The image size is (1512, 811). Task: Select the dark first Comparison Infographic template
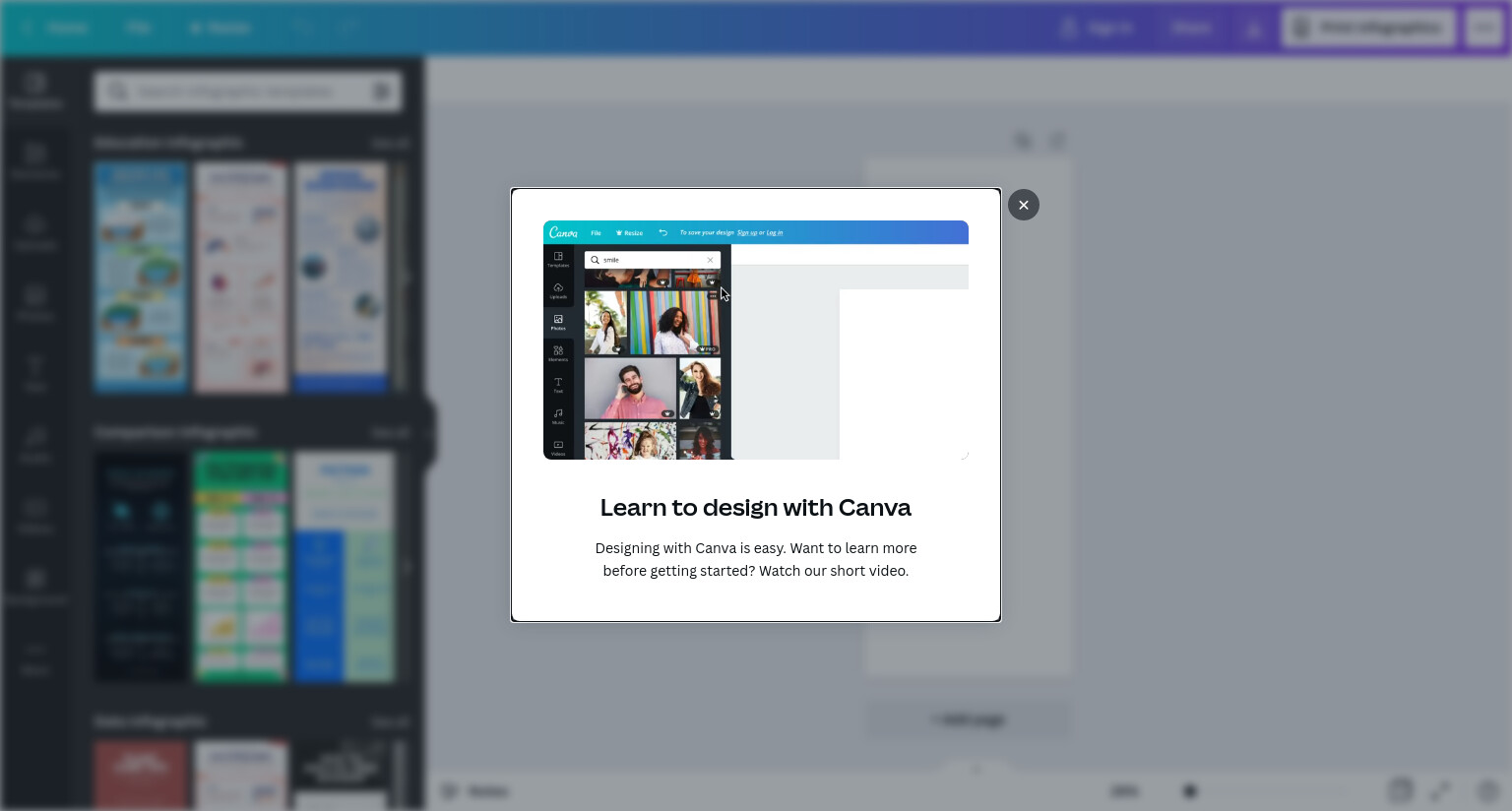pos(141,567)
